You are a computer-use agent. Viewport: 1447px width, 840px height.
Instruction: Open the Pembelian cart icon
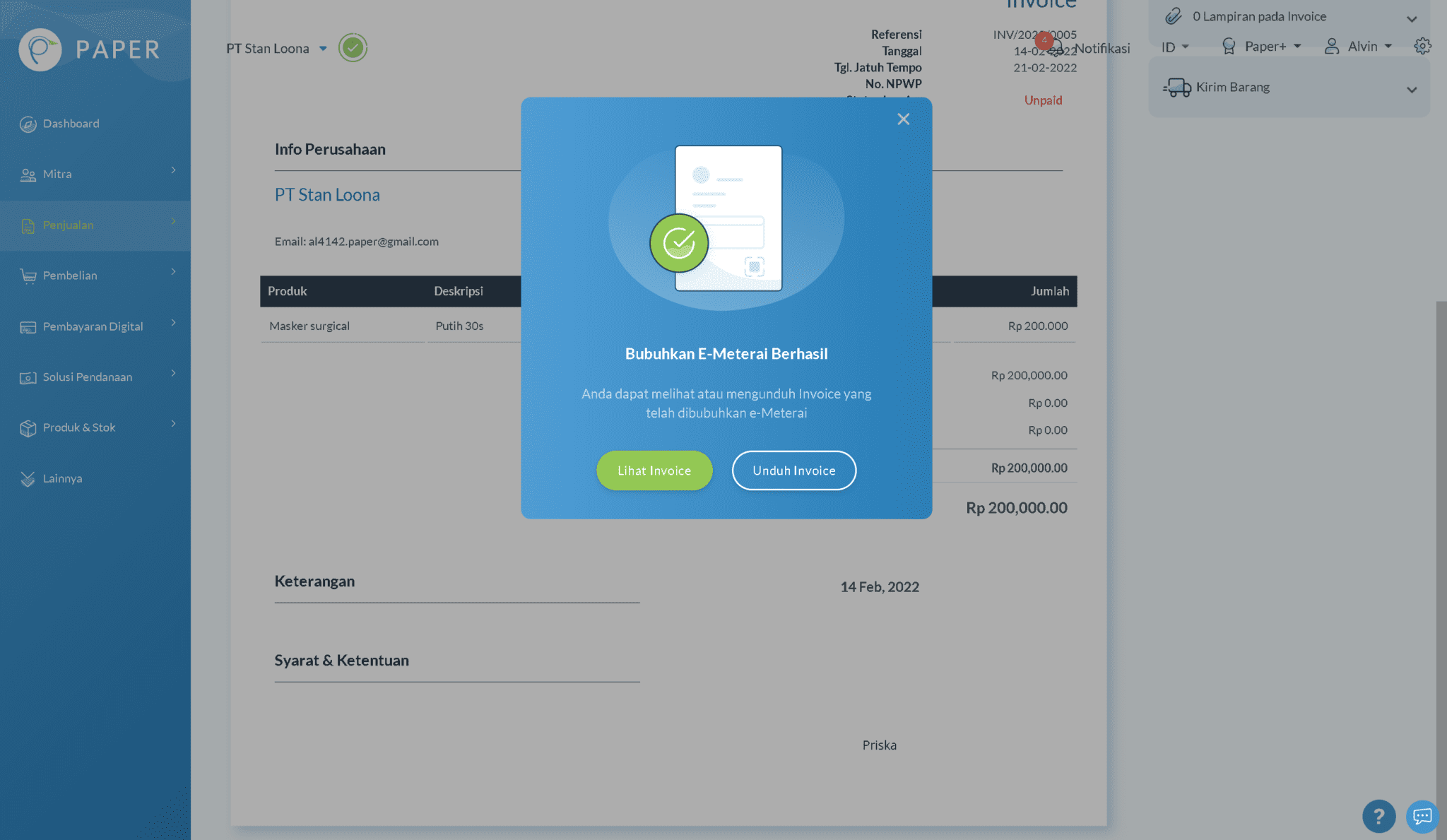28,276
